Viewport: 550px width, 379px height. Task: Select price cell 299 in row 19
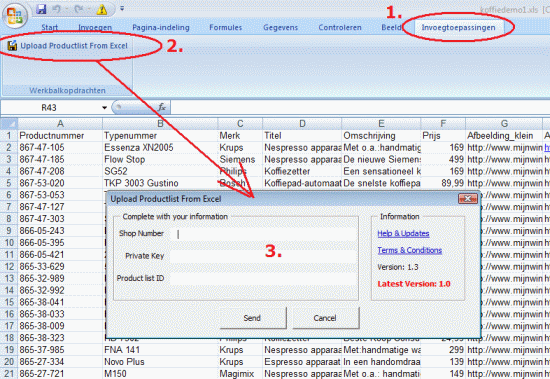tap(443, 350)
